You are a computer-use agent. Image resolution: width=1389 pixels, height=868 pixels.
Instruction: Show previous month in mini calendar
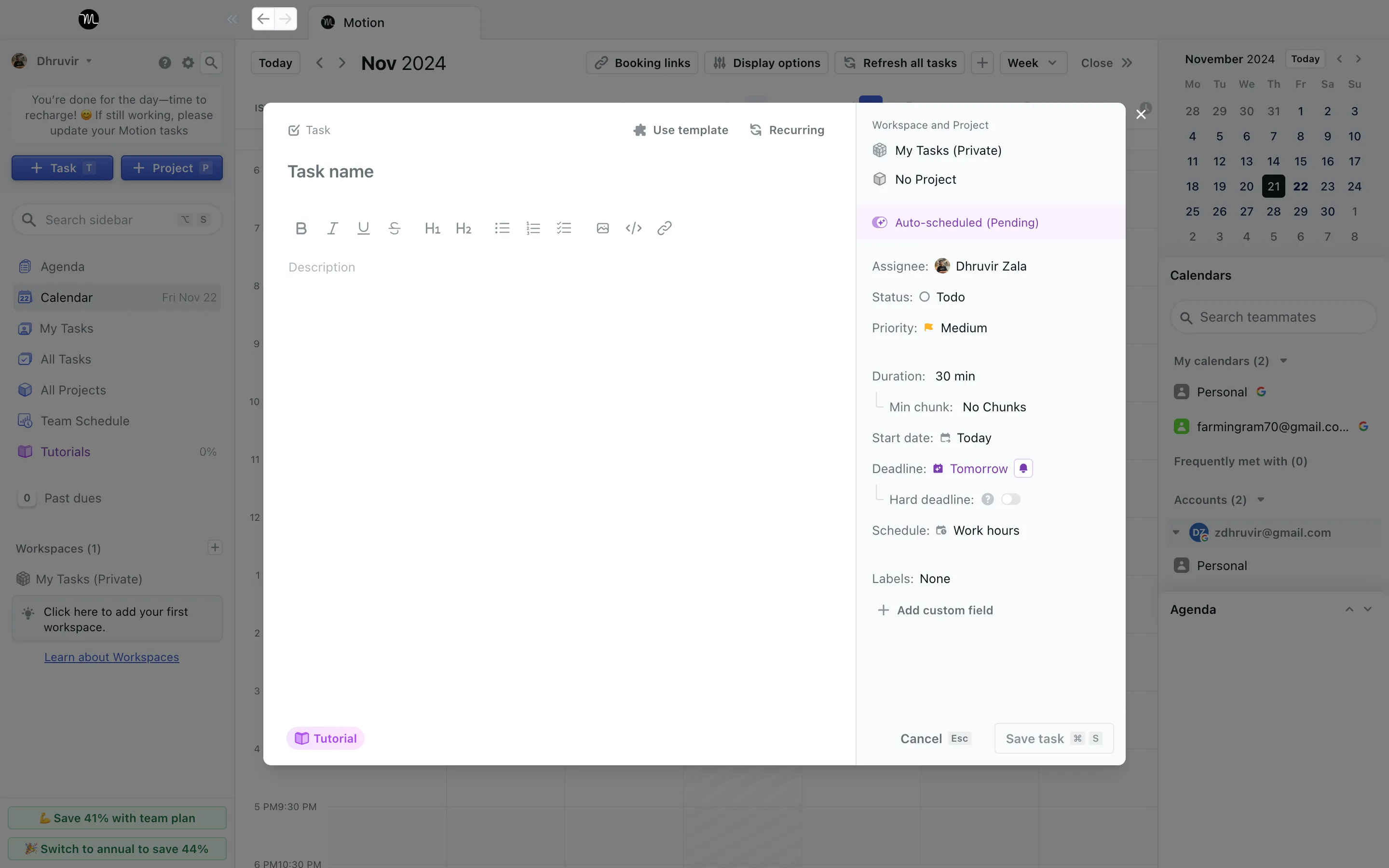[x=1340, y=58]
